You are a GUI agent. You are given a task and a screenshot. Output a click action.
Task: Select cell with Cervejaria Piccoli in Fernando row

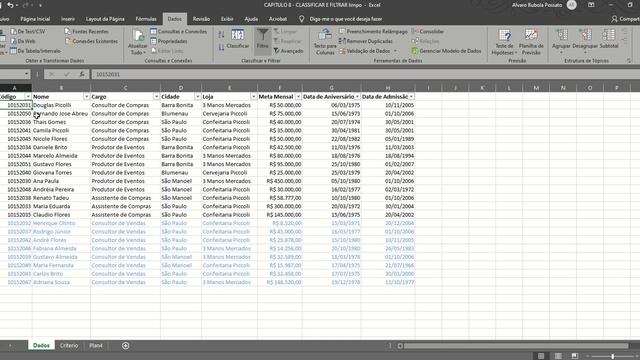pos(229,114)
